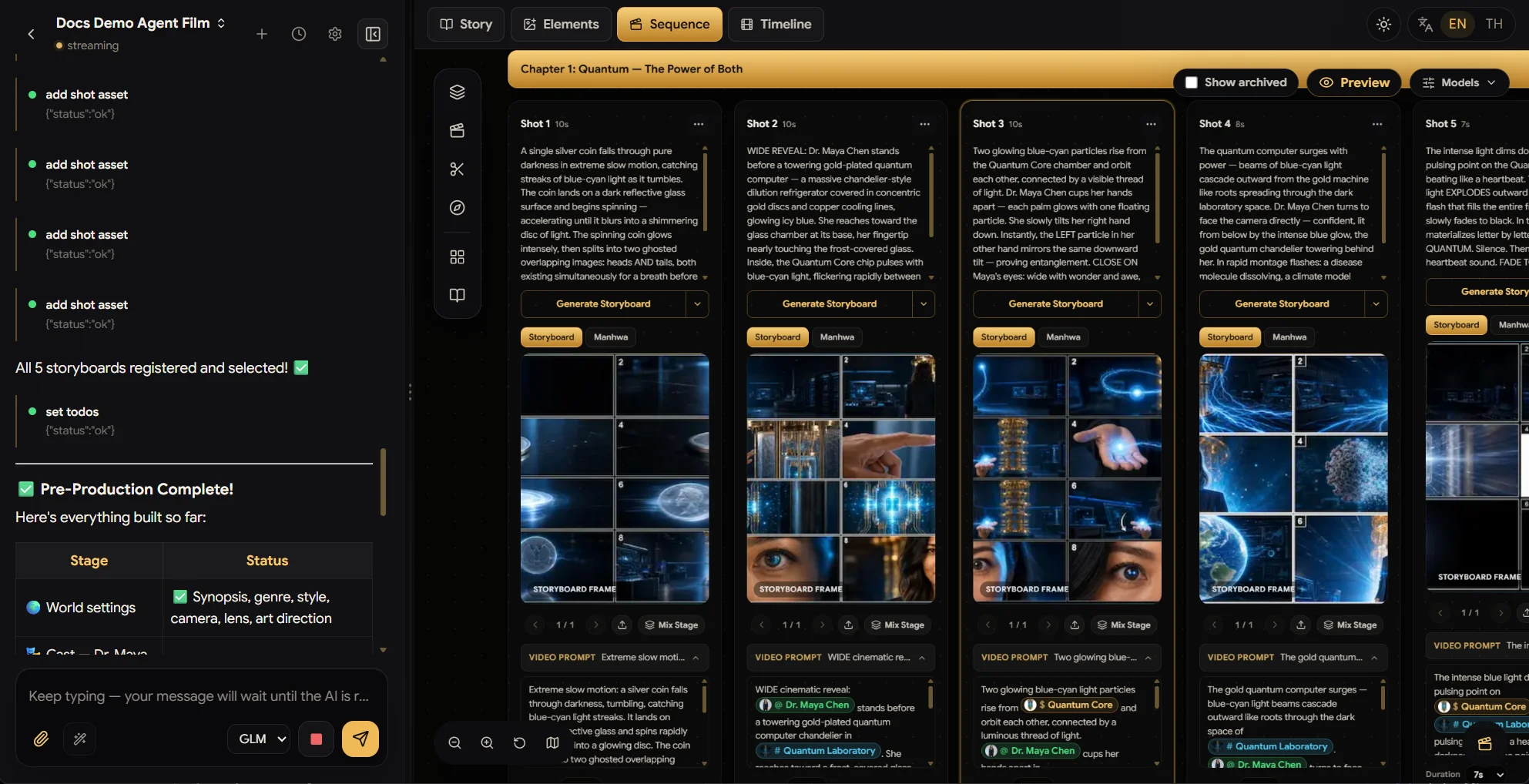1529x784 pixels.
Task: Open the GLM model selector
Action: coord(260,739)
